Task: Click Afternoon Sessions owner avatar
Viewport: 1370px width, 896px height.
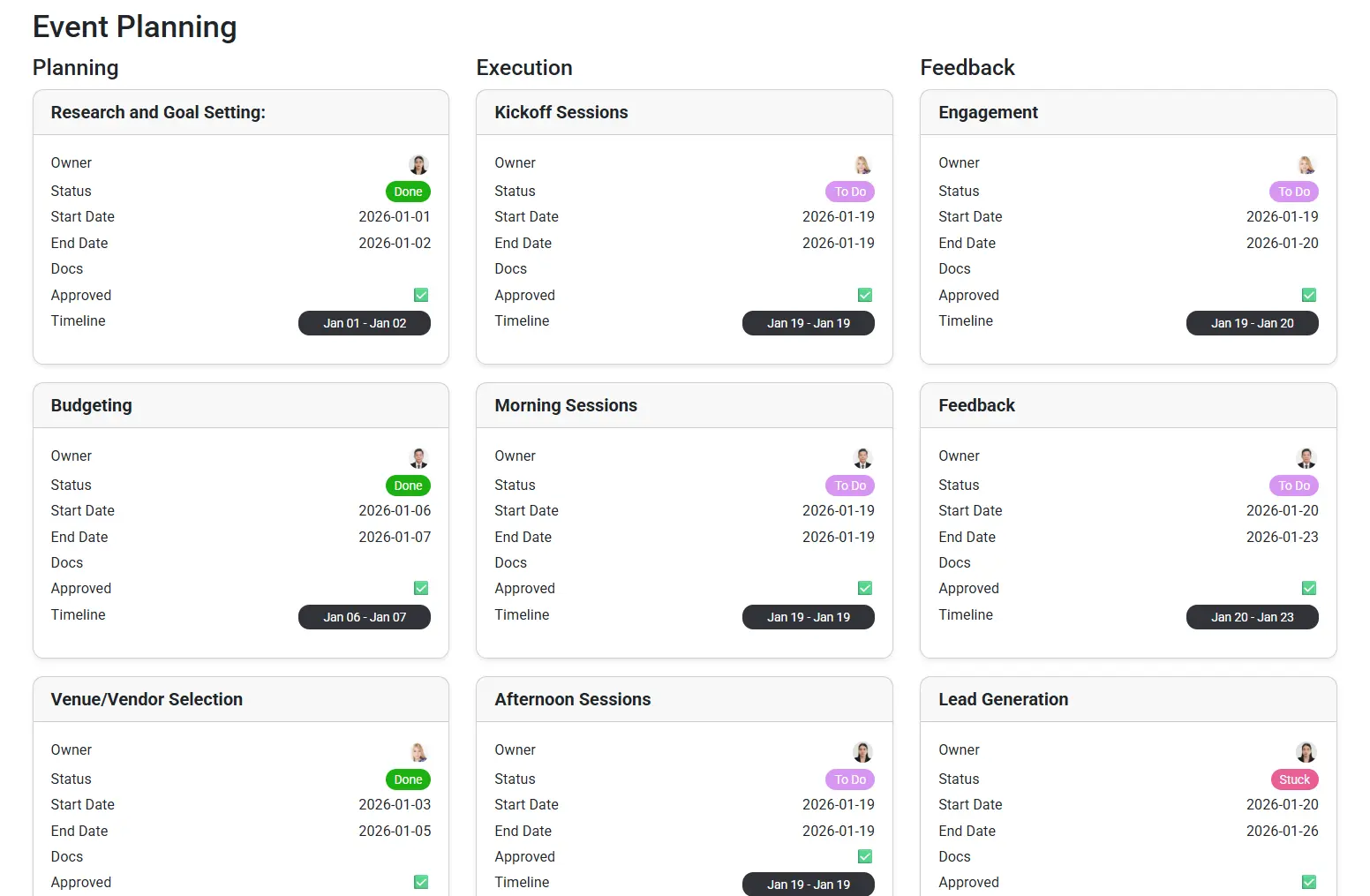Action: (863, 751)
